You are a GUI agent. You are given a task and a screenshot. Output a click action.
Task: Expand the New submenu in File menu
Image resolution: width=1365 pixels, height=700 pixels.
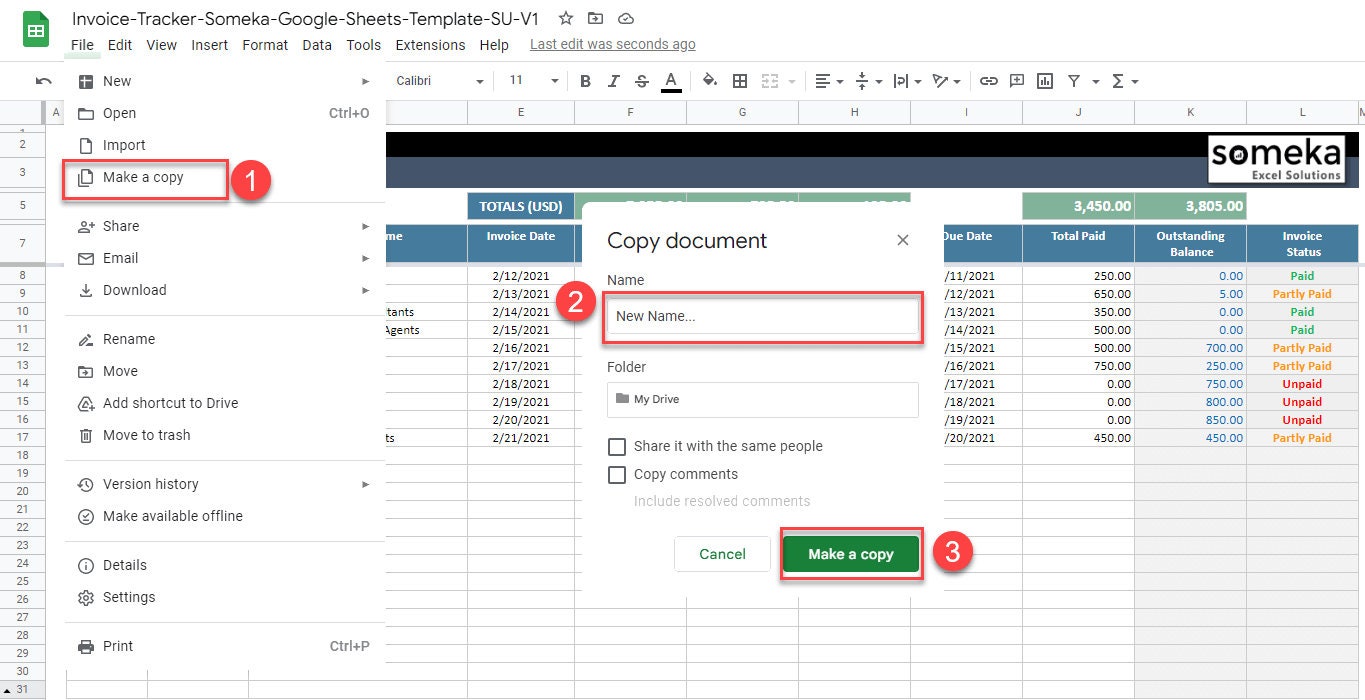click(225, 81)
